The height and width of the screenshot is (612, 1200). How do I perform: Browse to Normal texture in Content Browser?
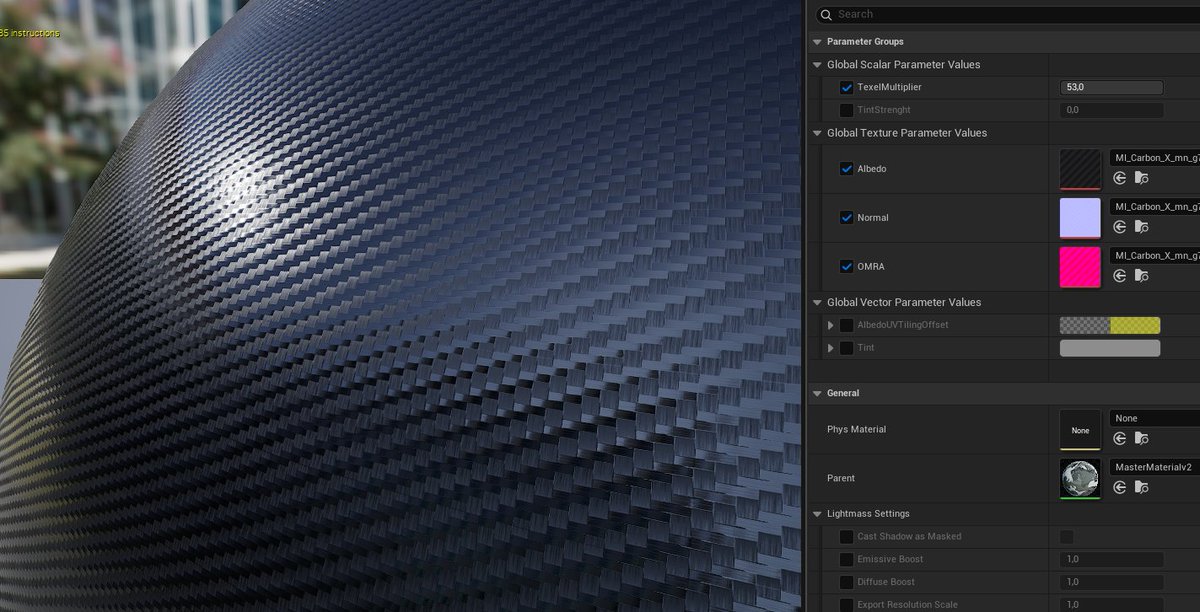[1141, 227]
